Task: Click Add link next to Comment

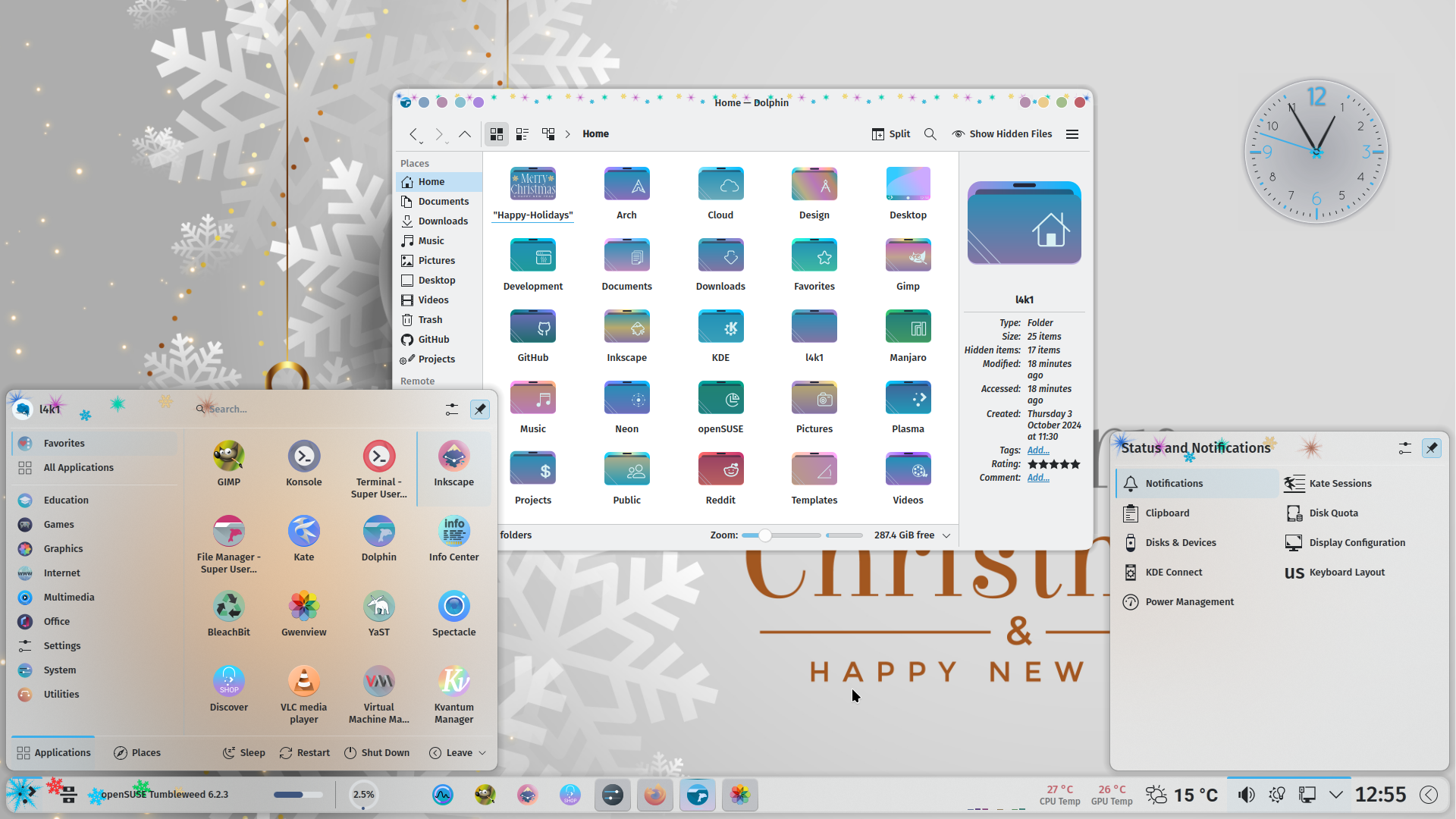Action: click(1038, 478)
